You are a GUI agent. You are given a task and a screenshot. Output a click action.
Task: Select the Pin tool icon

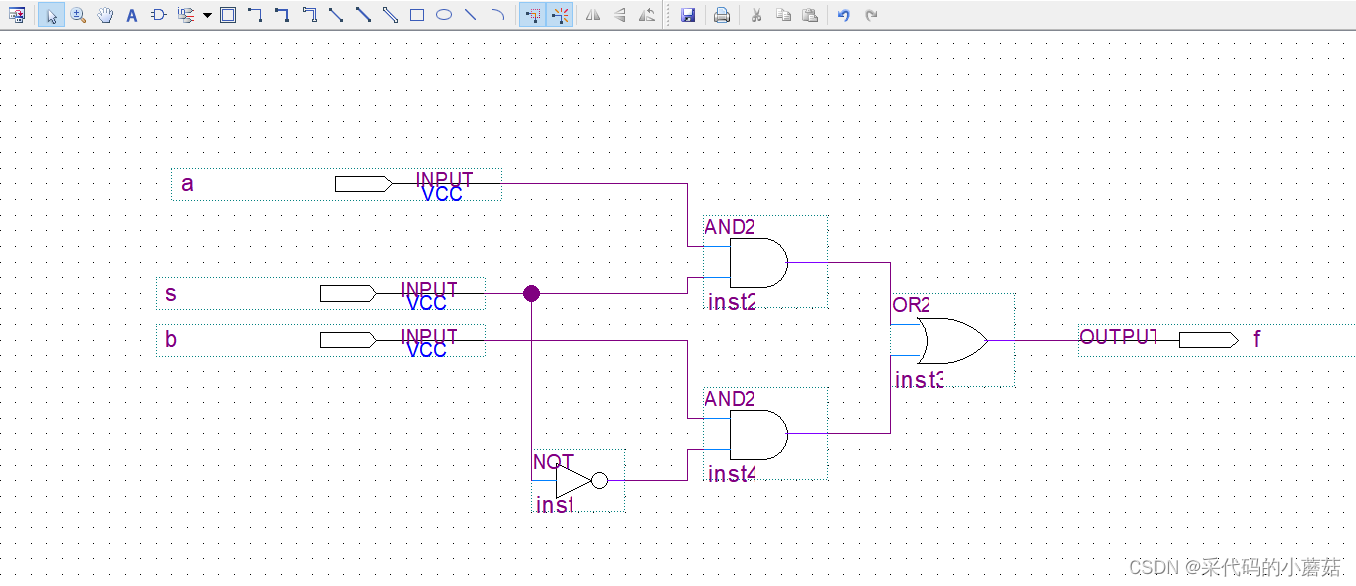click(x=186, y=15)
